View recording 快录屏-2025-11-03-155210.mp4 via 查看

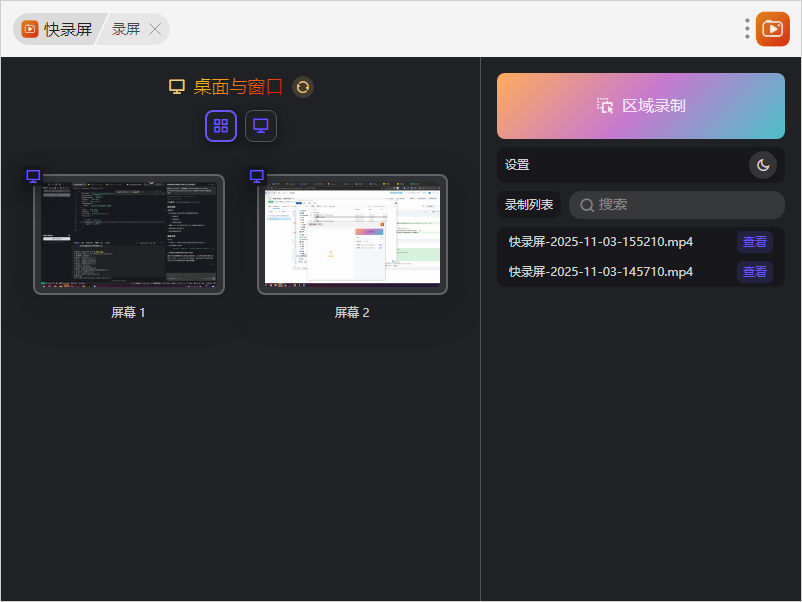(754, 242)
